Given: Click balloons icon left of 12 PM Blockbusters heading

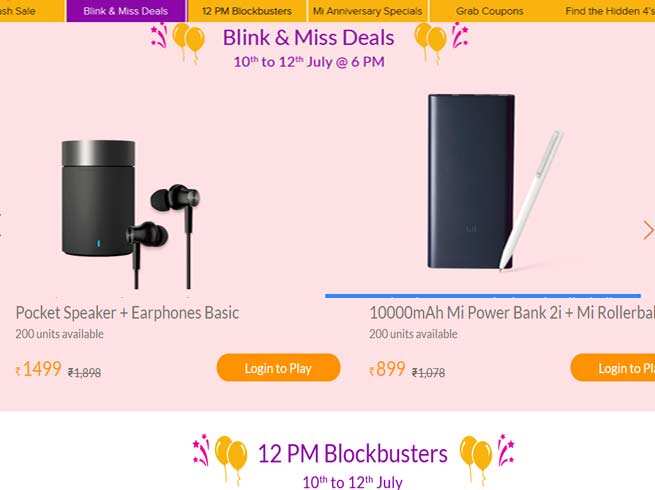Looking at the screenshot, I should 231,458.
